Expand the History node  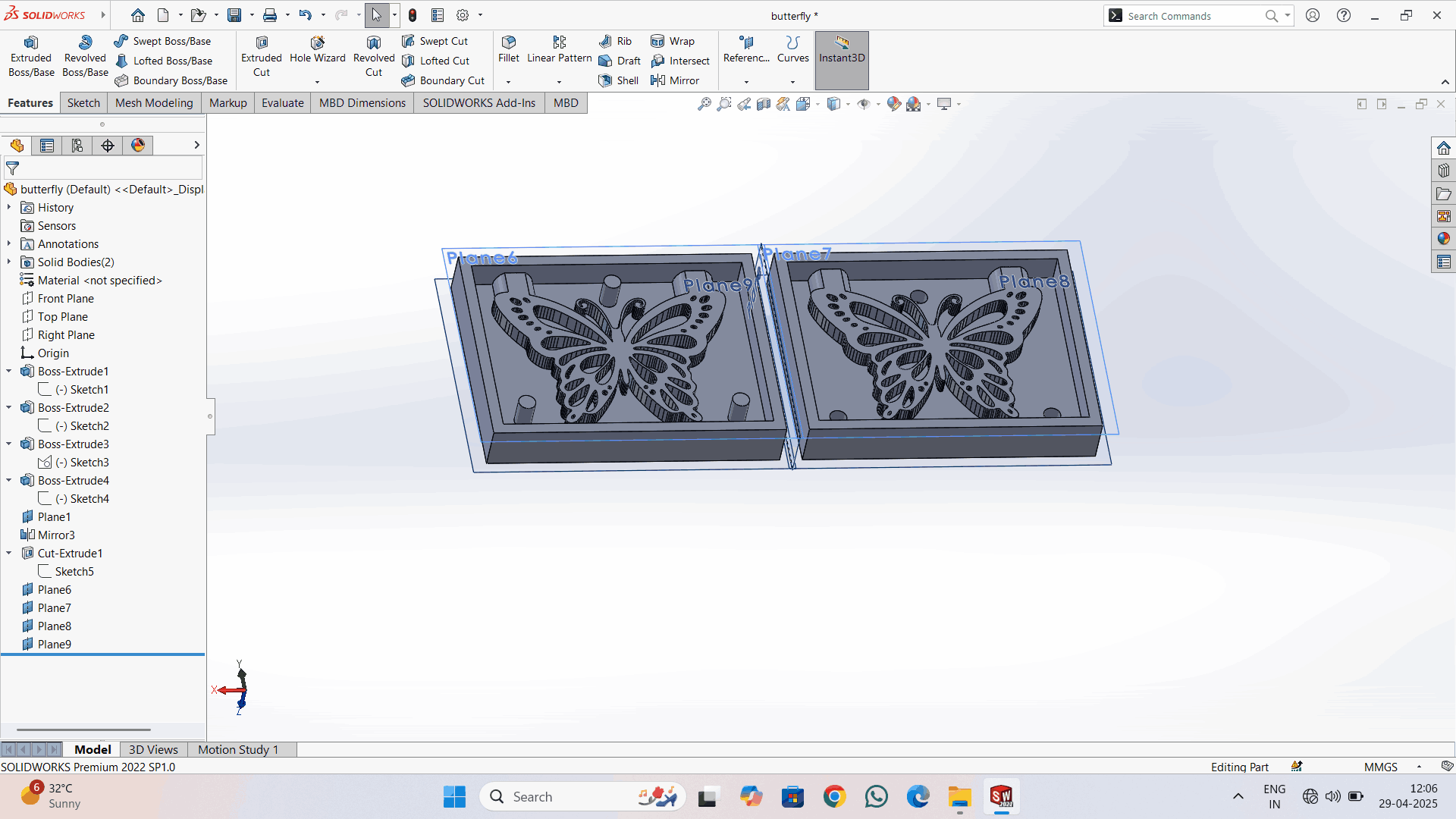(9, 208)
